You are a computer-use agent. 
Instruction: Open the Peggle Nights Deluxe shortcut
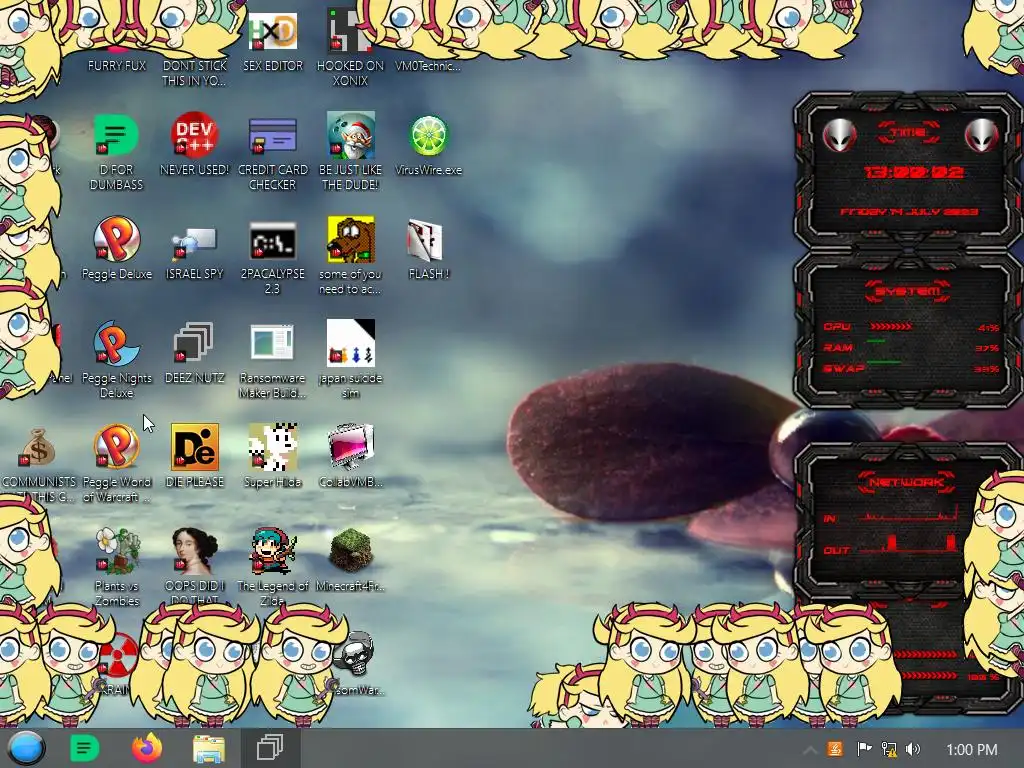click(x=116, y=343)
